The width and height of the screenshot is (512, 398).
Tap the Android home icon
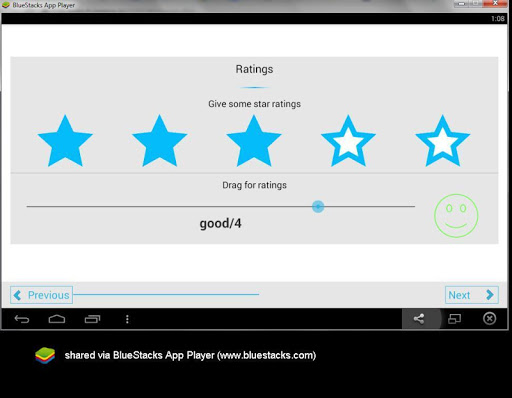tap(57, 319)
